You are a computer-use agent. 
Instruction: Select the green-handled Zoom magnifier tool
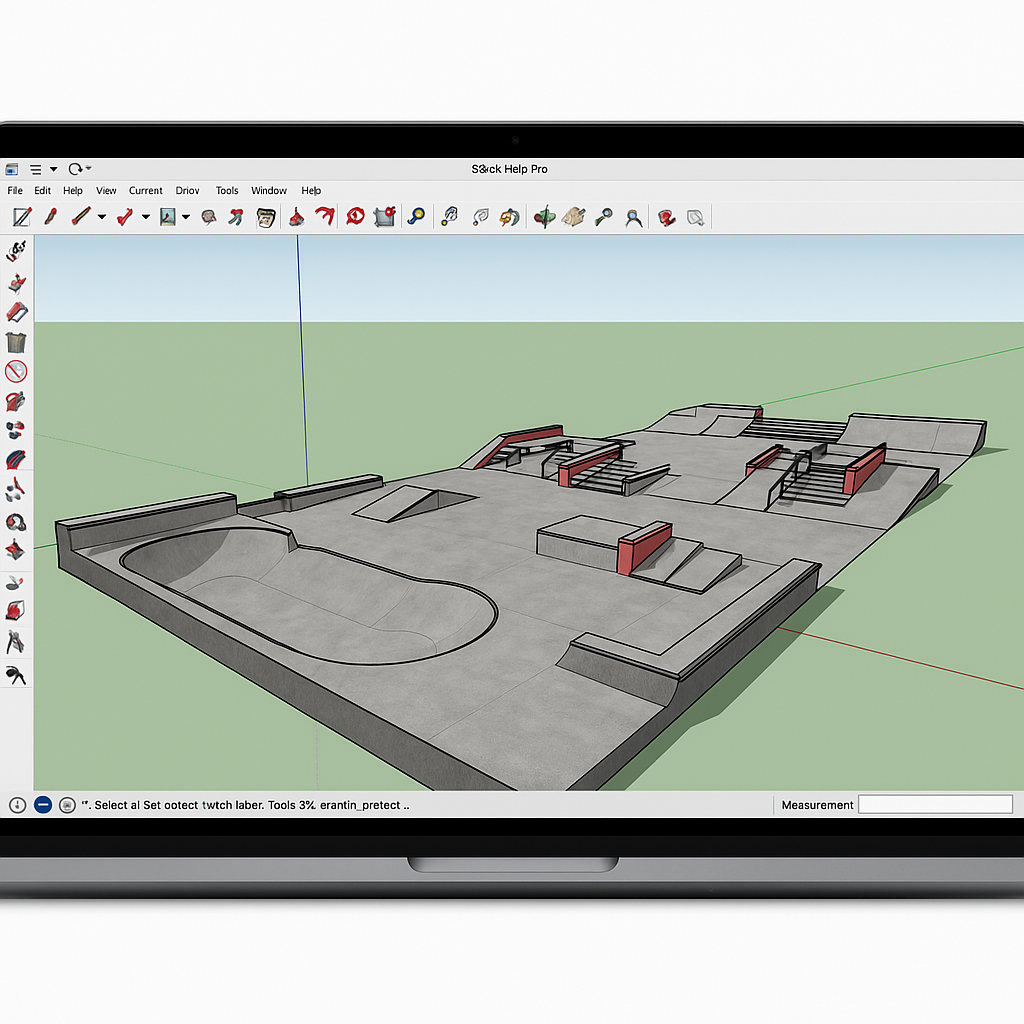click(x=604, y=217)
